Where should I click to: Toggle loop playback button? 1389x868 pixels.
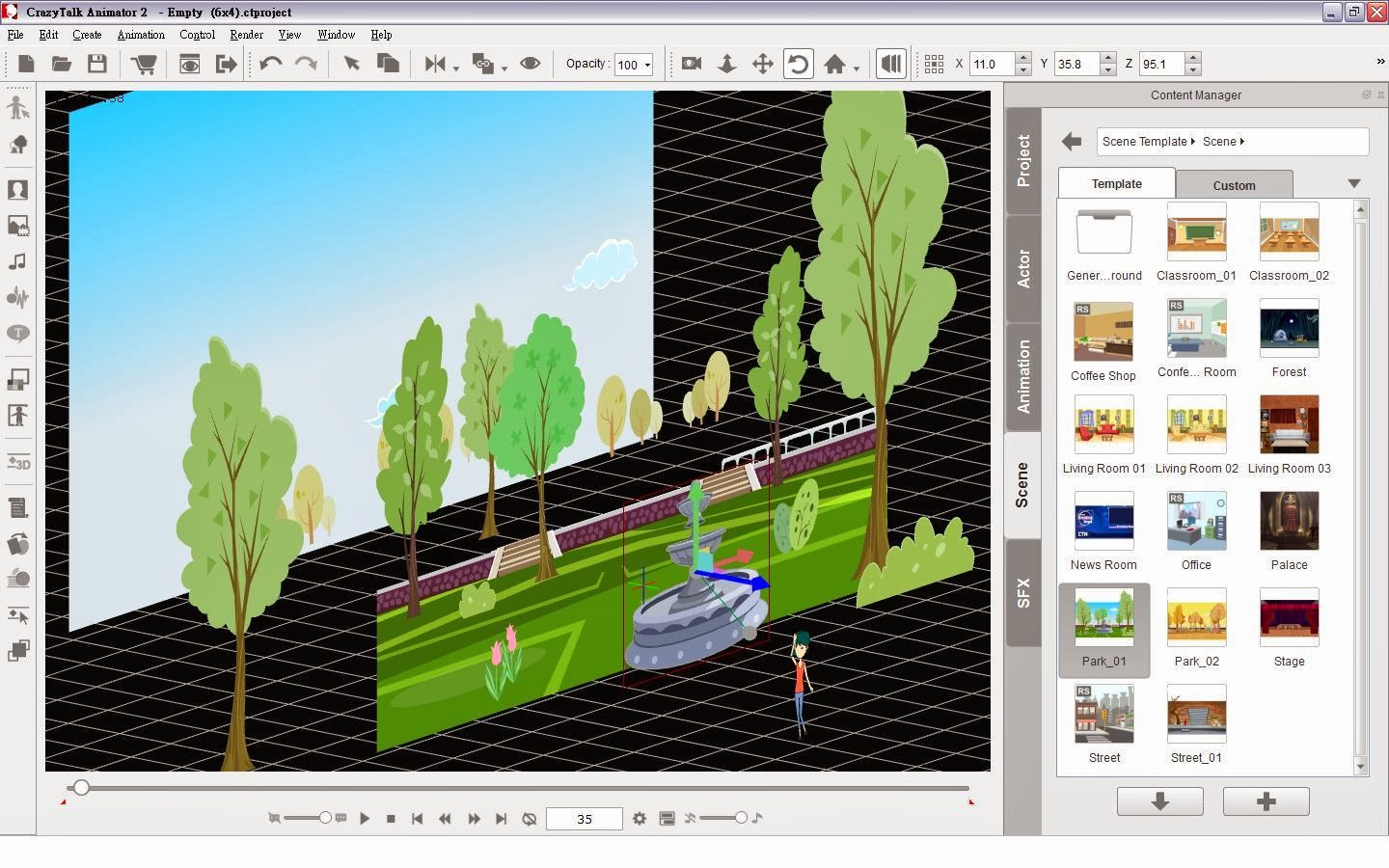click(529, 818)
